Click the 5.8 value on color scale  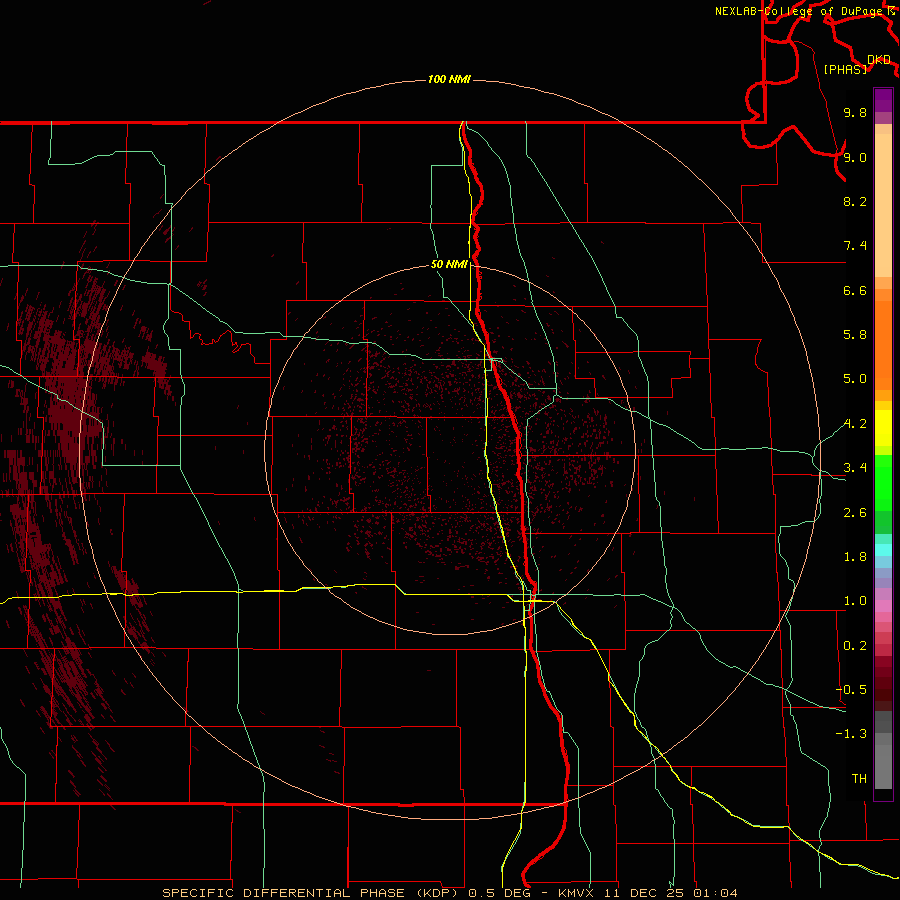(855, 335)
